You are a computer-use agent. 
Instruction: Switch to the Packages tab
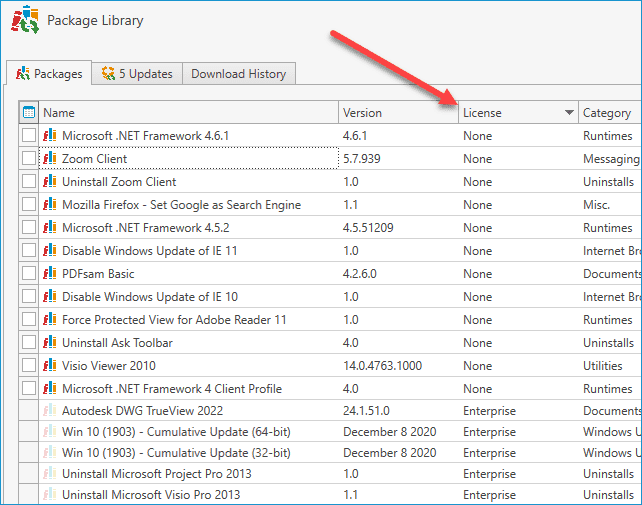click(x=49, y=74)
